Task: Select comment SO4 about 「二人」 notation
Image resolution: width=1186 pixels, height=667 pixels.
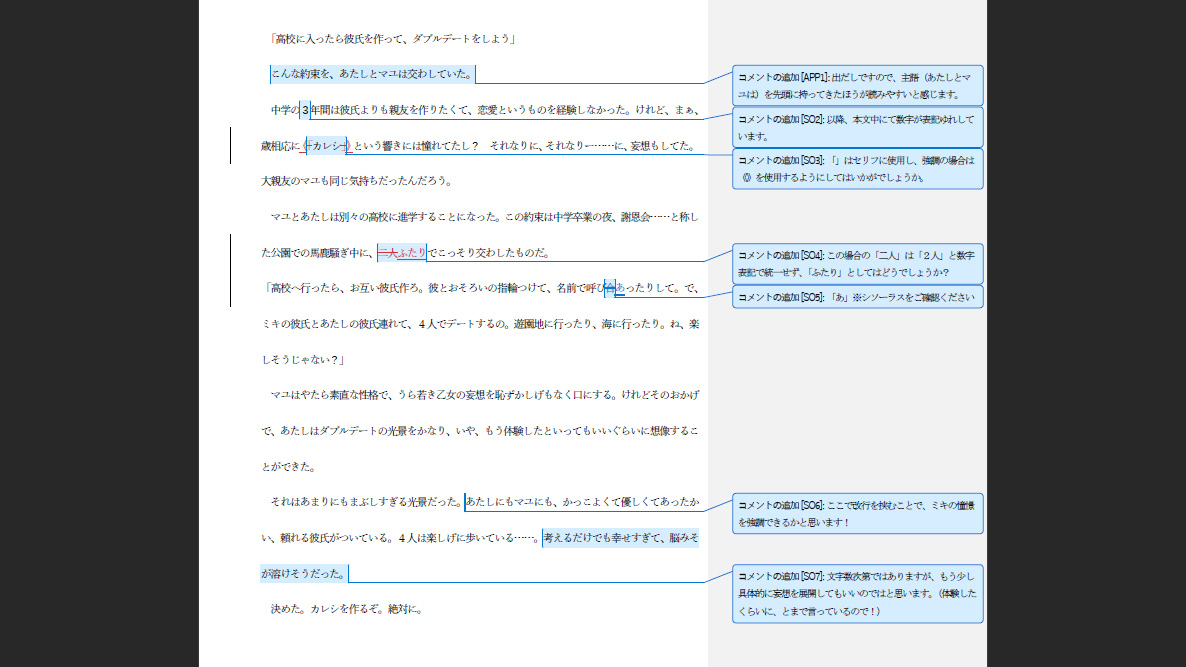Action: coord(857,263)
